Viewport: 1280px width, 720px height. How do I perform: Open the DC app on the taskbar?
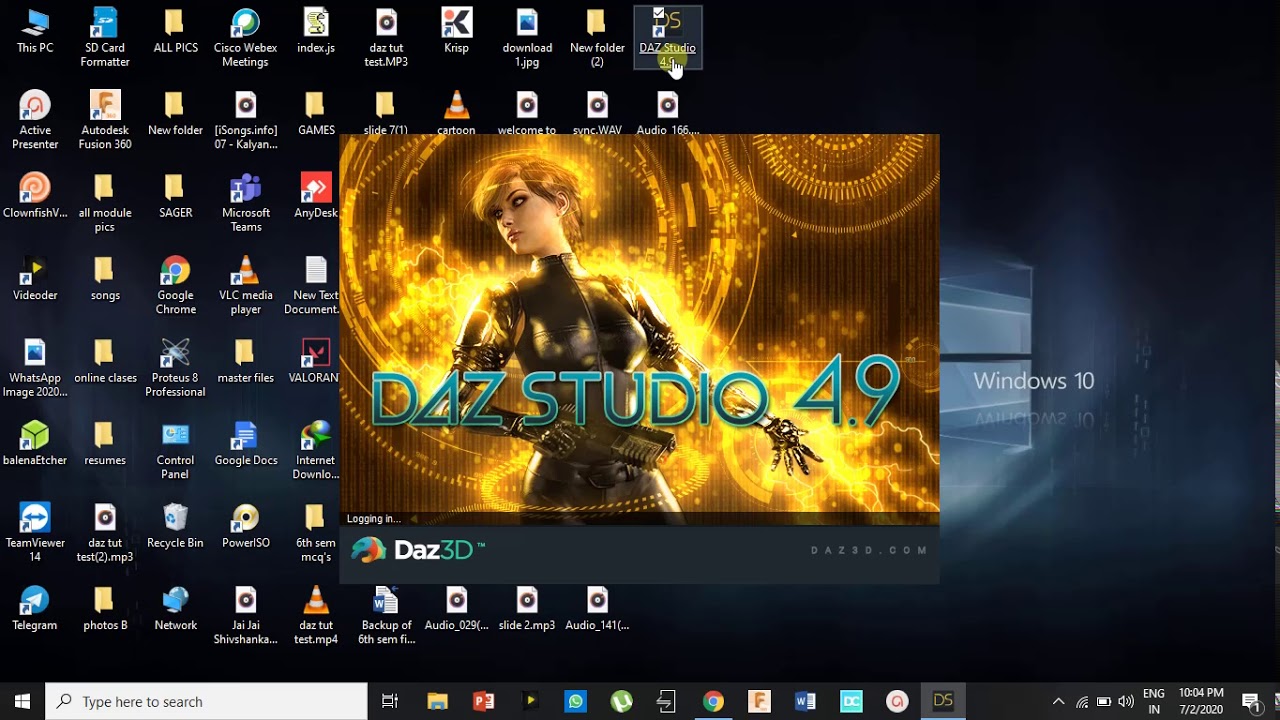[851, 701]
